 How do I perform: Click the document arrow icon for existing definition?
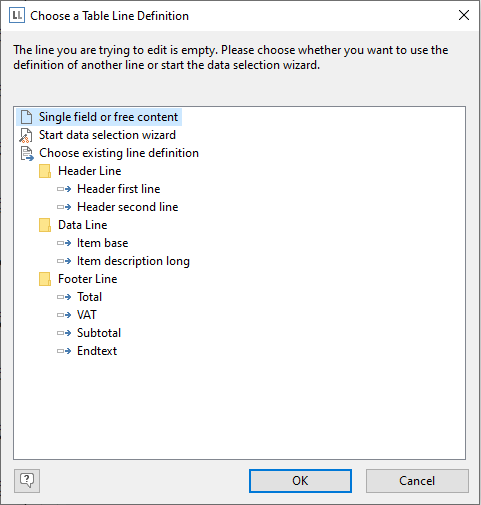(27, 153)
